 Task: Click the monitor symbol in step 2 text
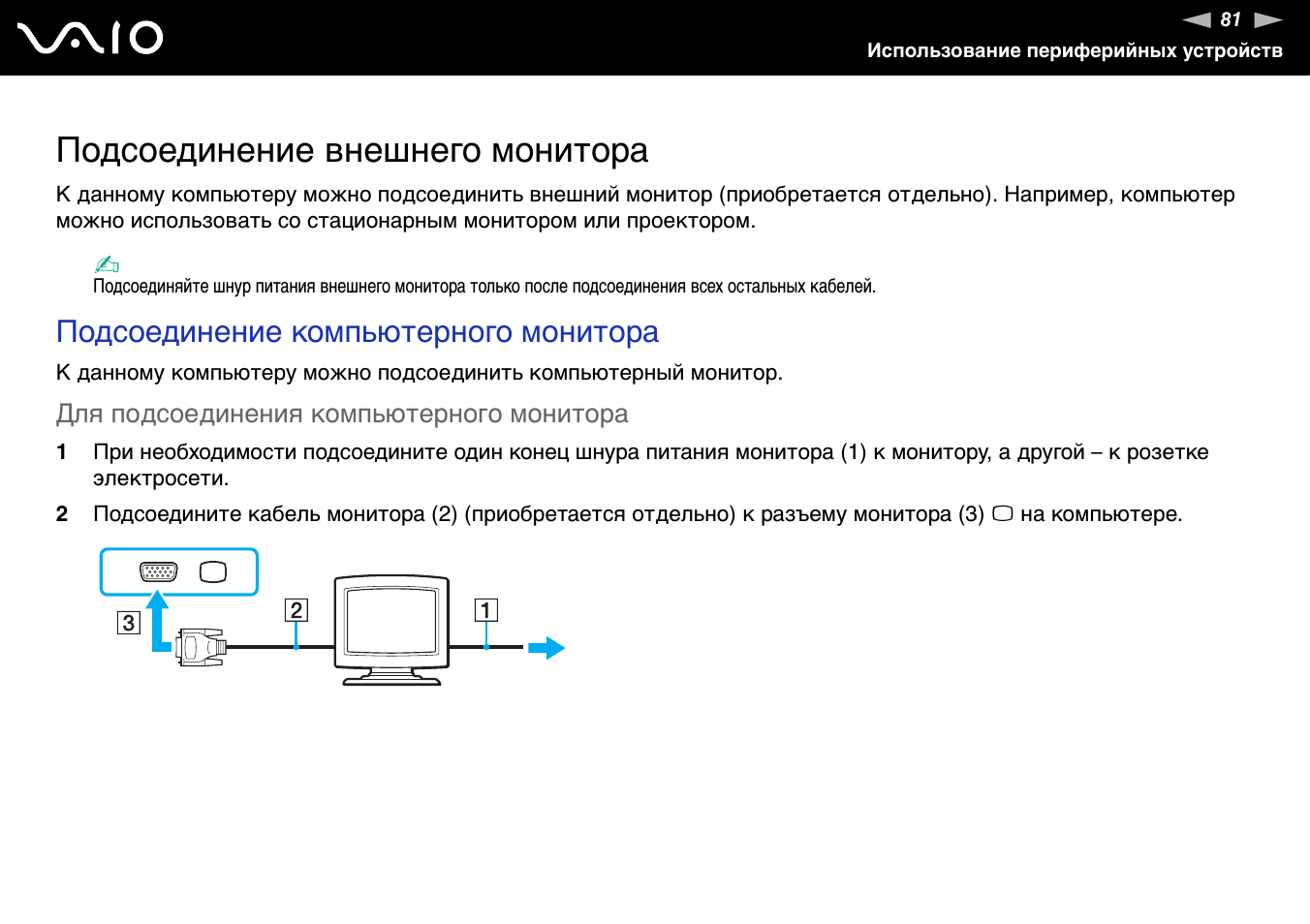[x=1002, y=513]
